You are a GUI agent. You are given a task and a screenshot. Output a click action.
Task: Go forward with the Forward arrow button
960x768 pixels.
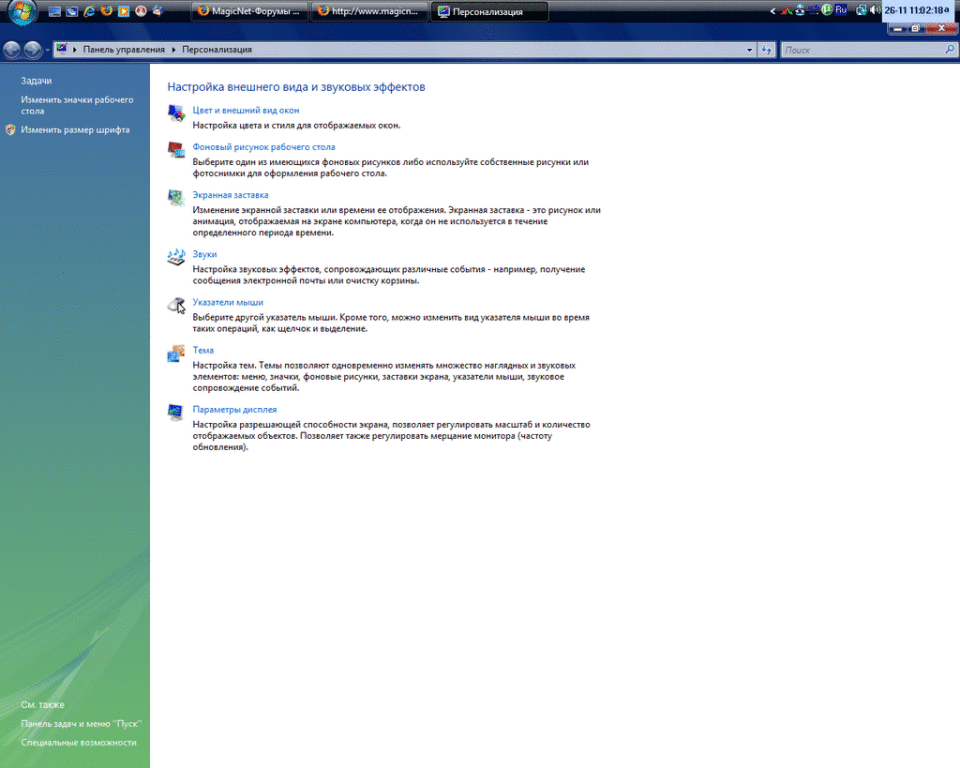32,50
